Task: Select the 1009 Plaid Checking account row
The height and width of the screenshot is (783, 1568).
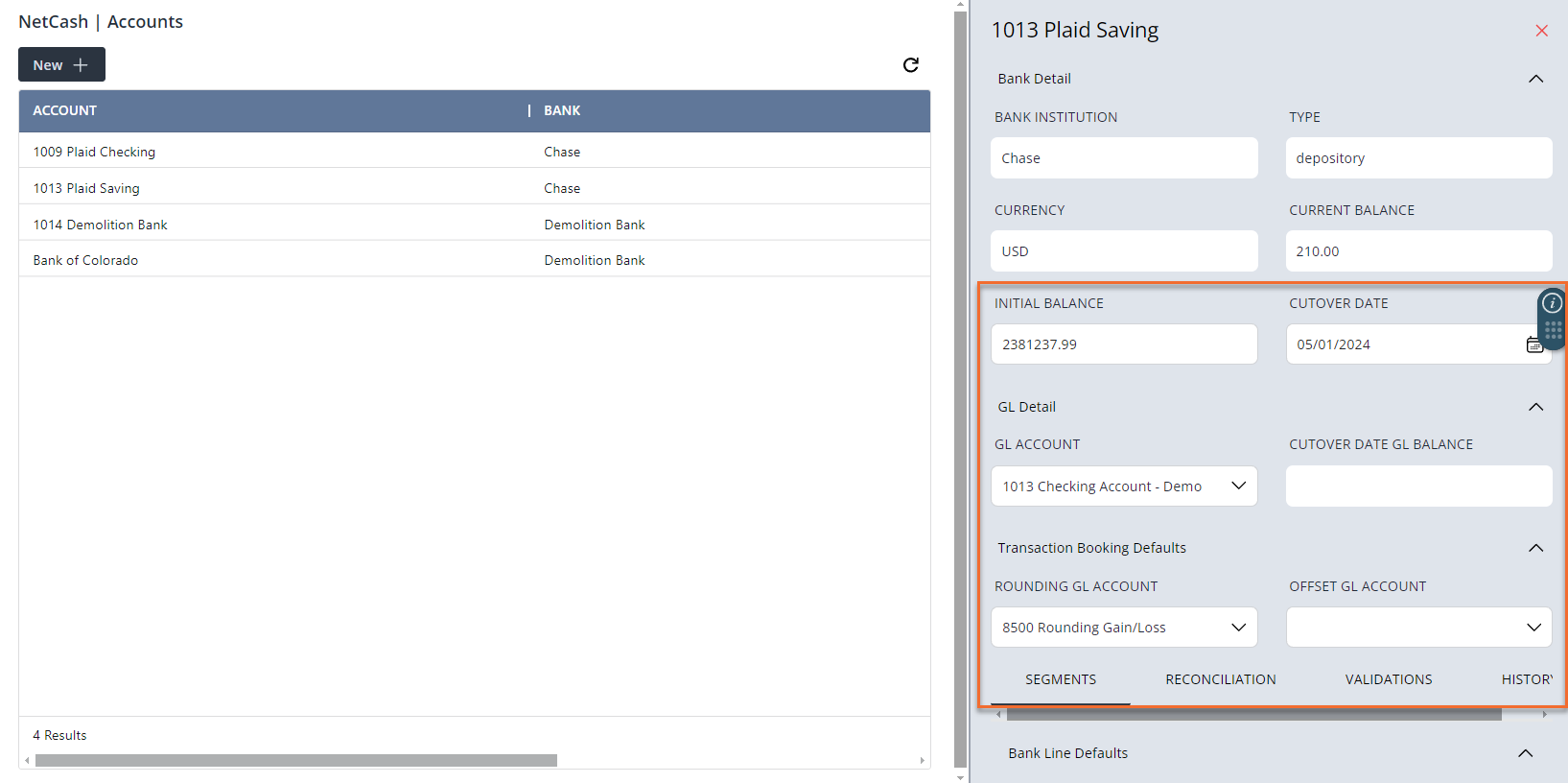Action: click(94, 152)
